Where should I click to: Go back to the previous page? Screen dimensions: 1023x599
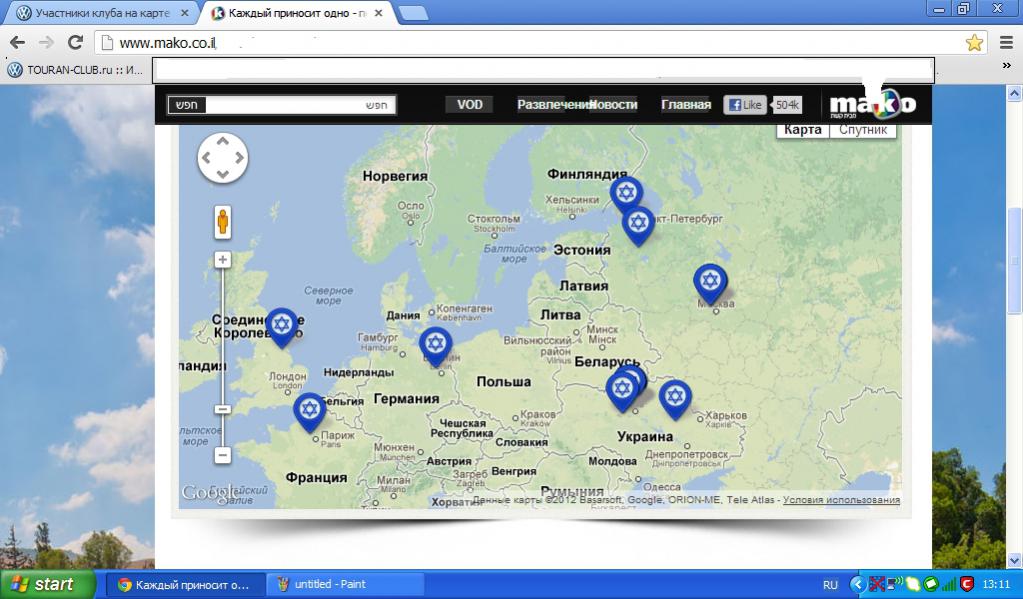18,42
